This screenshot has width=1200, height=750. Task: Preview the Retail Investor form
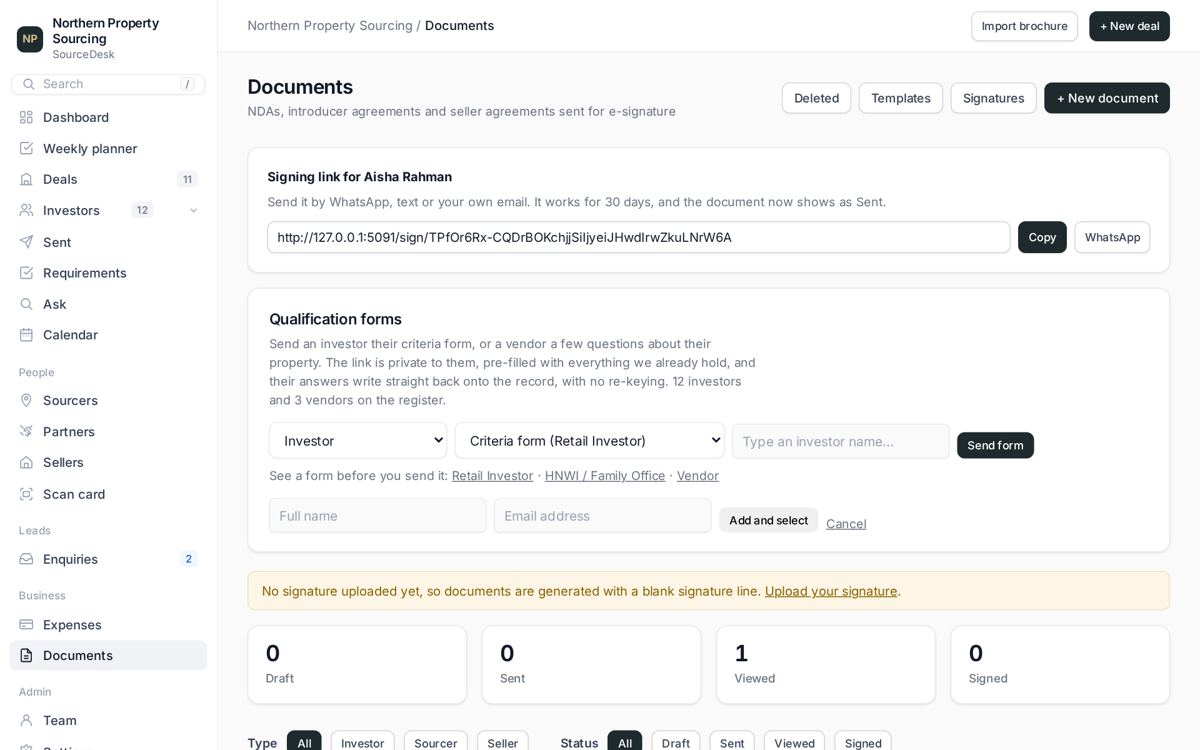pos(492,476)
